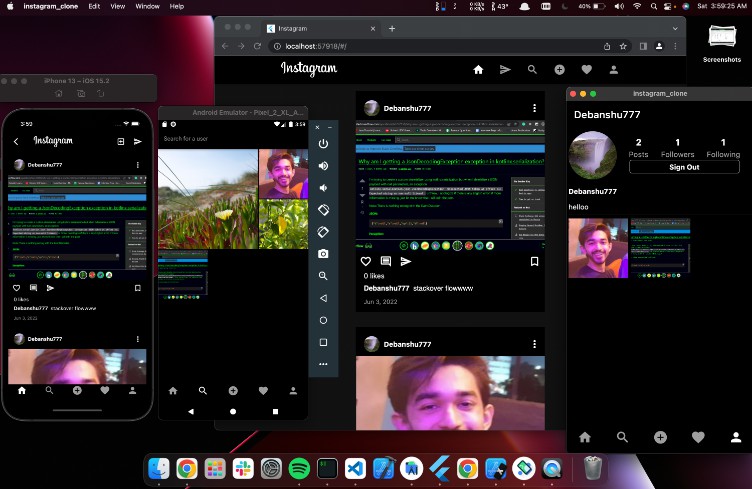Open emulator extended controls three dots
The image size is (752, 489).
click(x=323, y=364)
